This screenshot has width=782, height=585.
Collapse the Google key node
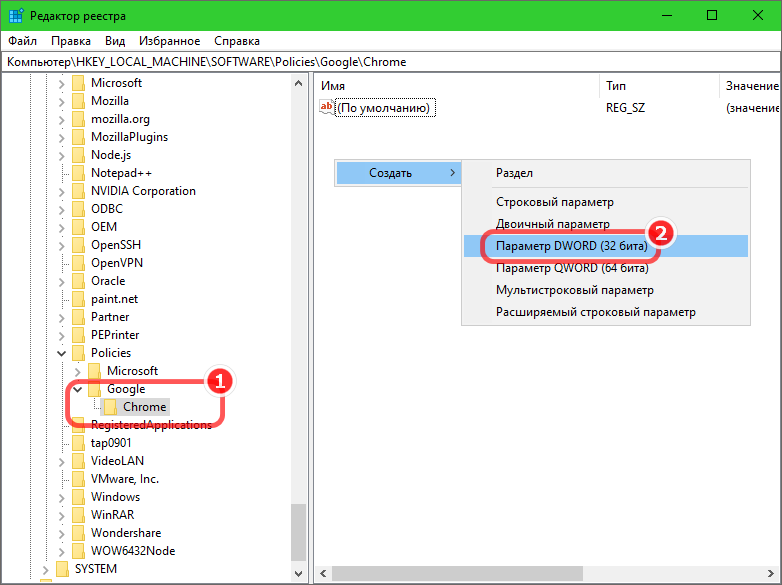pyautogui.click(x=78, y=389)
